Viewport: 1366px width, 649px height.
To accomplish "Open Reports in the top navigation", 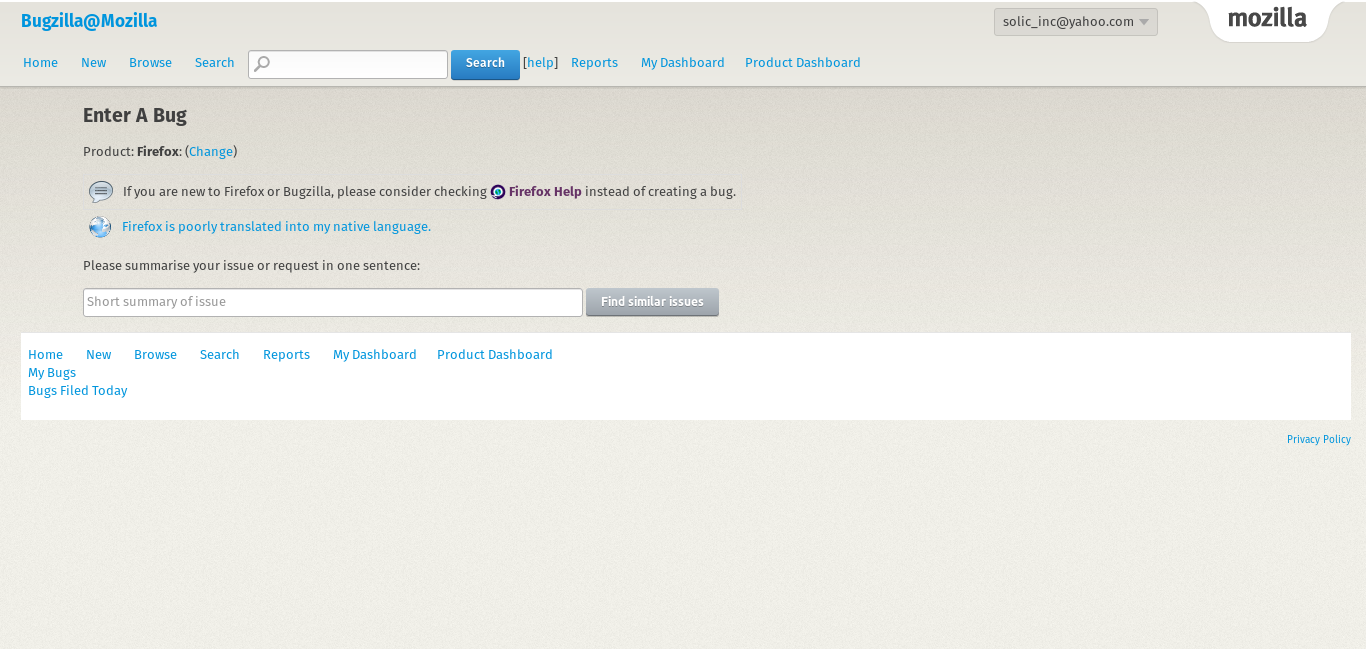I will click(594, 63).
